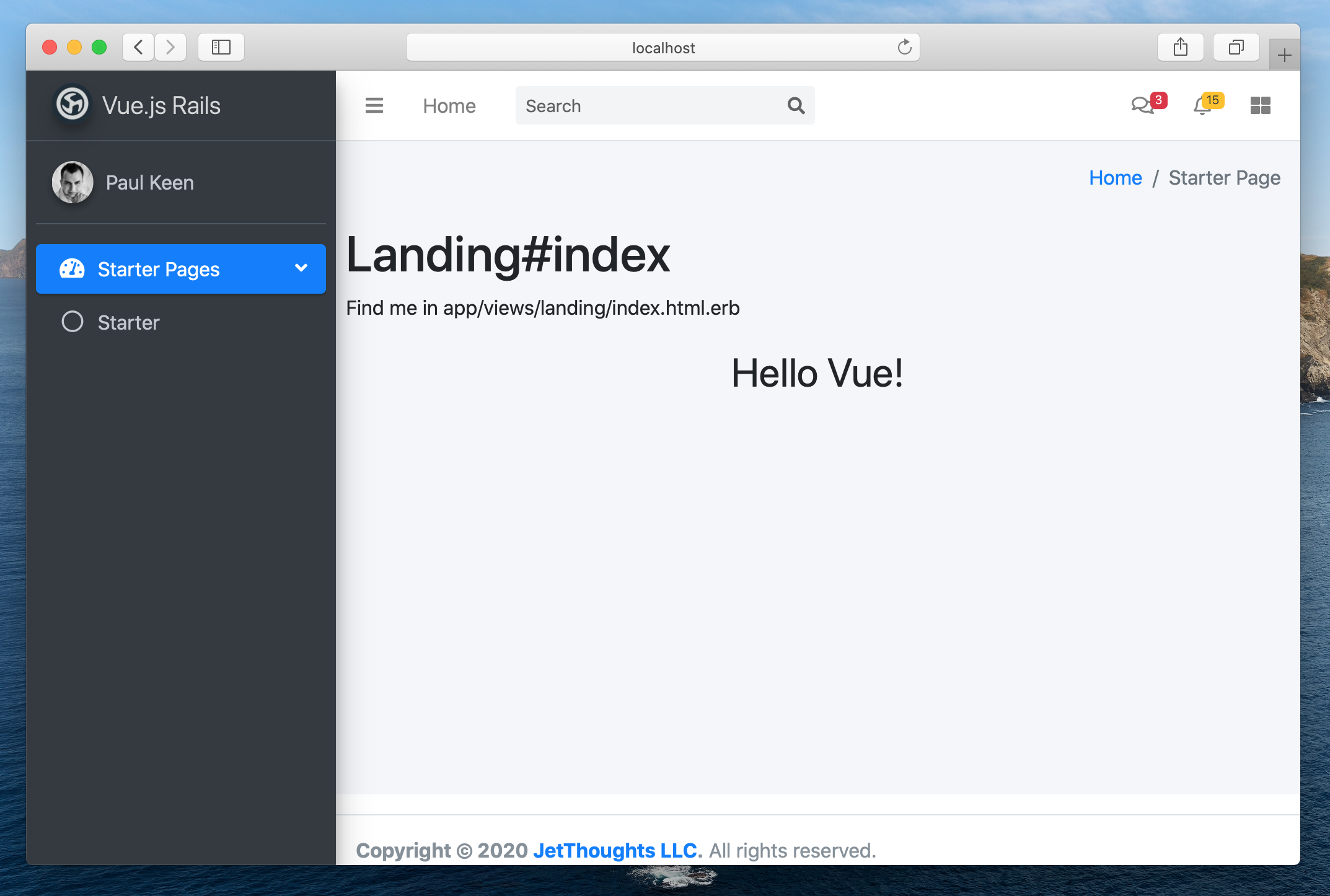Open the messages chat icon
Screen dimensions: 1330x896
click(x=1142, y=106)
